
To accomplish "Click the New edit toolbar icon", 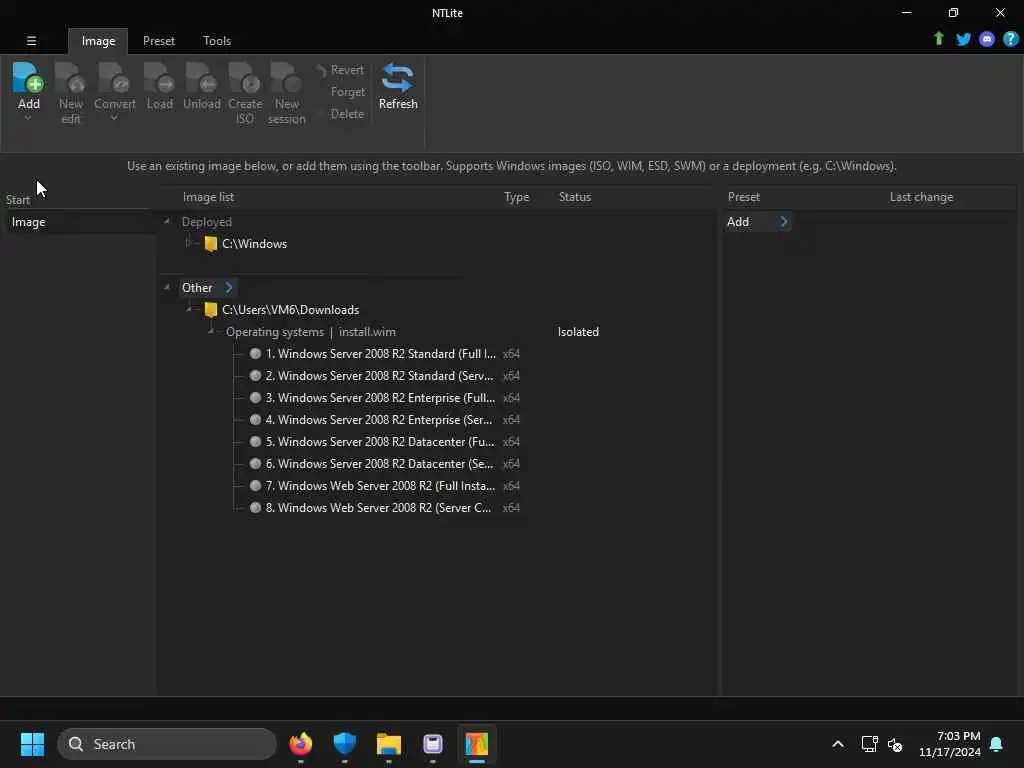I will pos(70,78).
